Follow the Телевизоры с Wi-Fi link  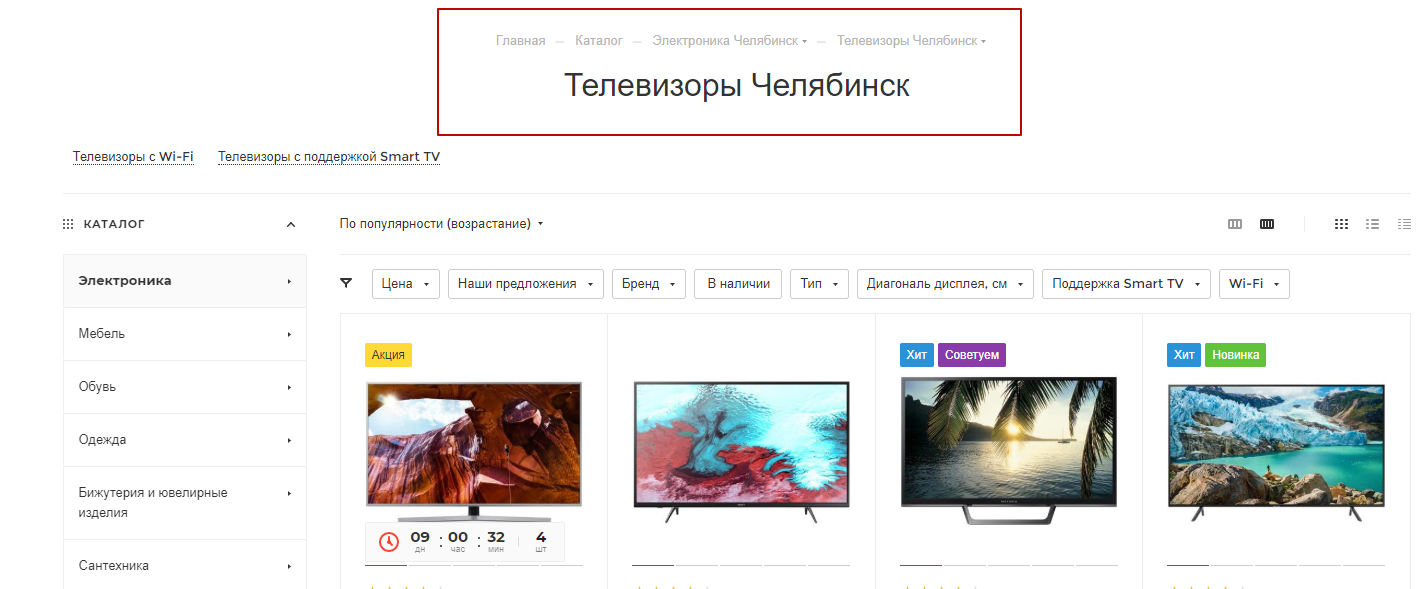133,157
